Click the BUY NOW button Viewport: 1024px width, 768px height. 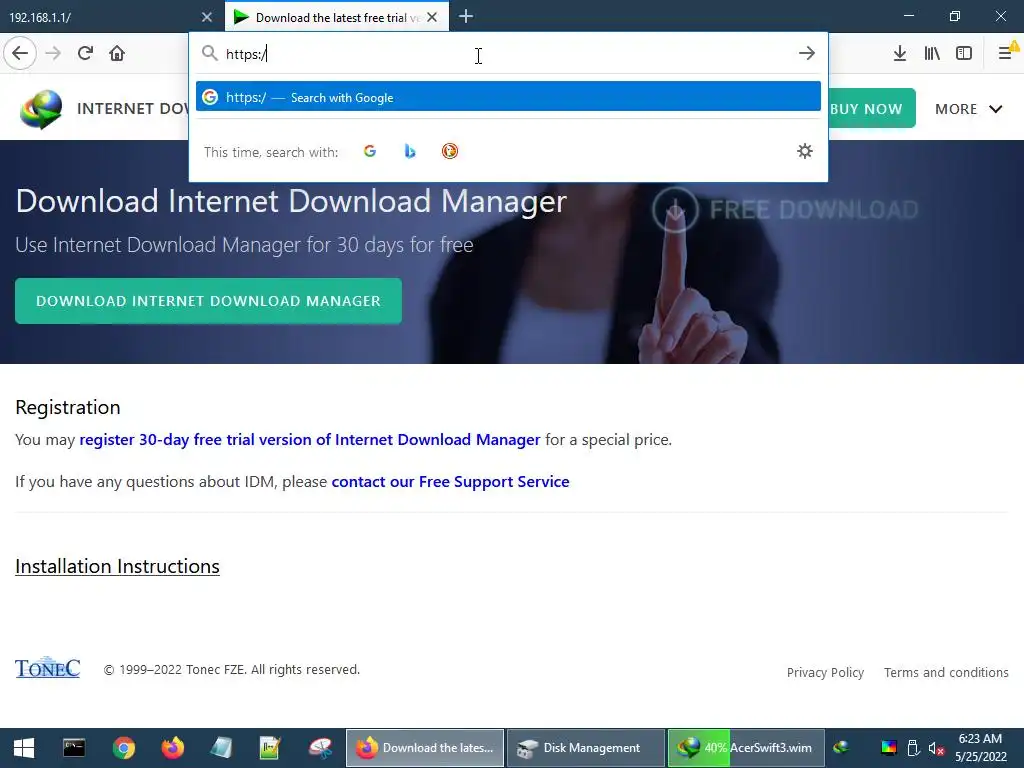click(x=872, y=108)
